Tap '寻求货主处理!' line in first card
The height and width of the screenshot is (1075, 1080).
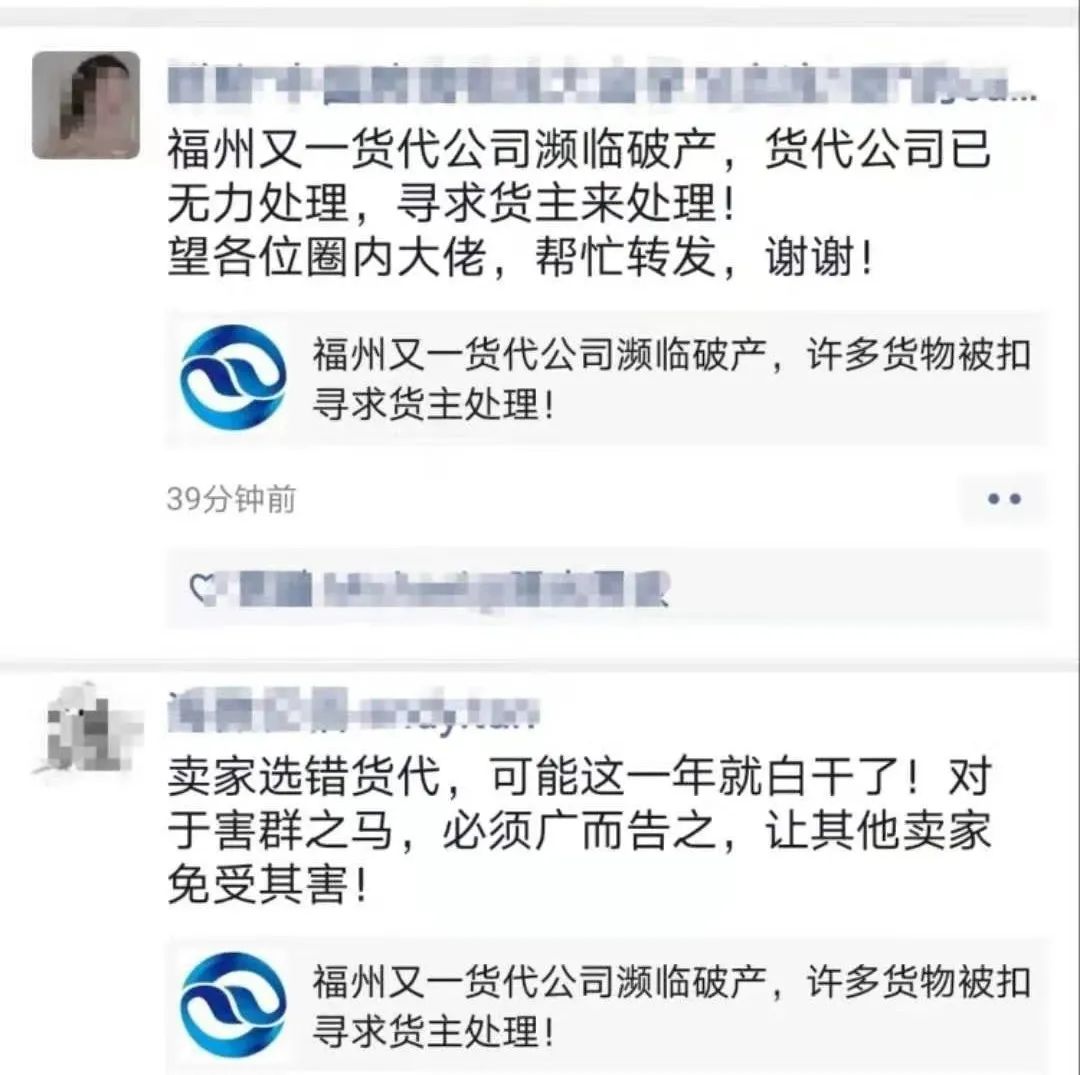[x=433, y=404]
